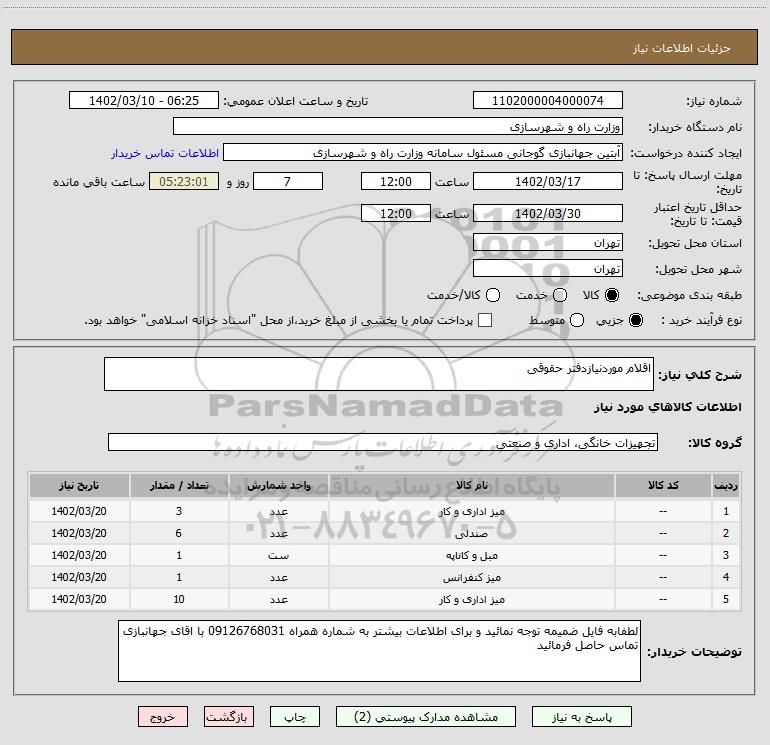This screenshot has height=745, width=770.
Task: Click the جزئیات اطلاعات نیاز header bar
Action: pos(385,47)
